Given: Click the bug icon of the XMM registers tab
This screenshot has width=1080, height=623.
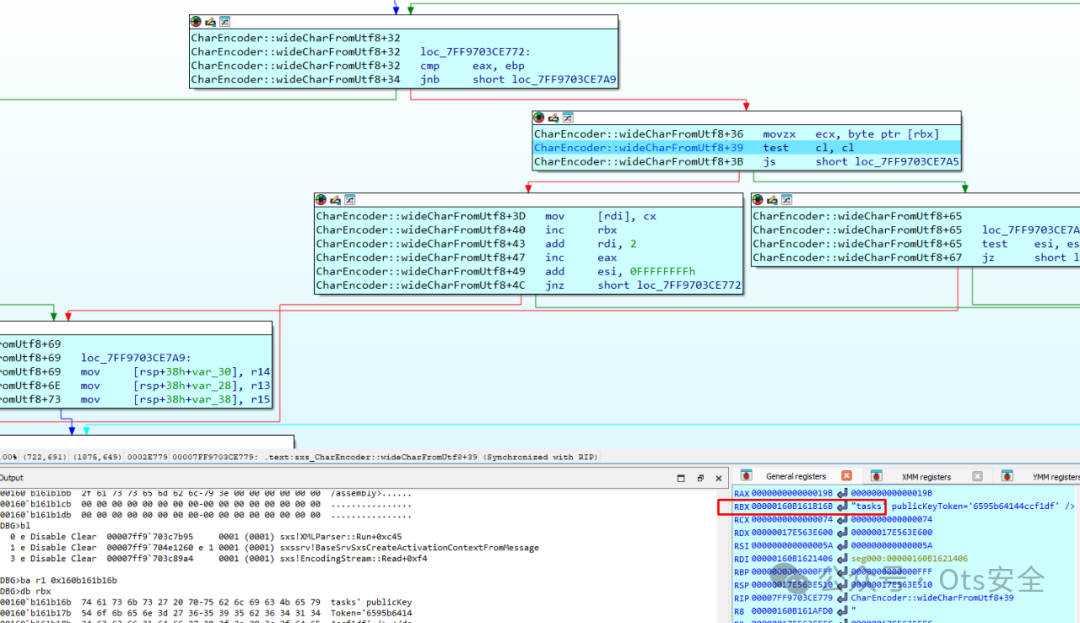Looking at the screenshot, I should click(876, 476).
